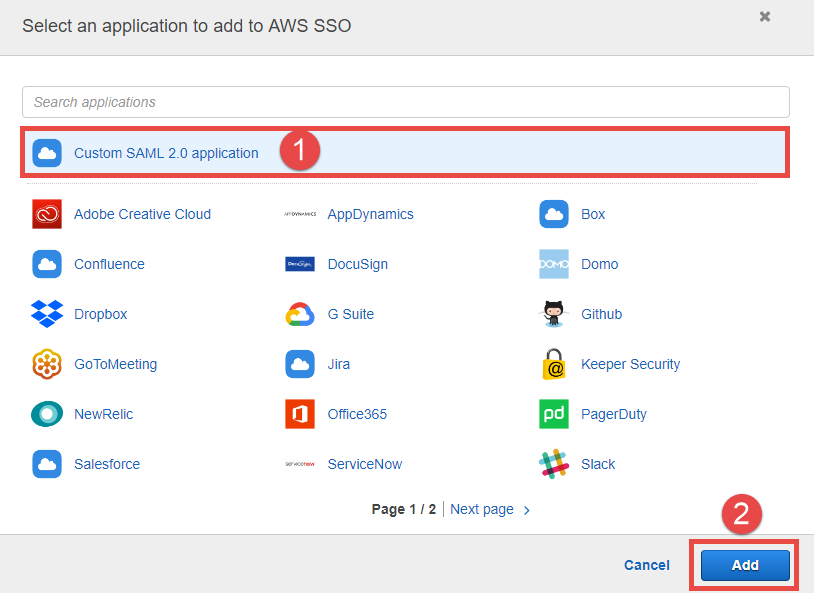Viewport: 814px width, 593px height.
Task: Click the G Suite cloud logo icon
Action: [300, 314]
